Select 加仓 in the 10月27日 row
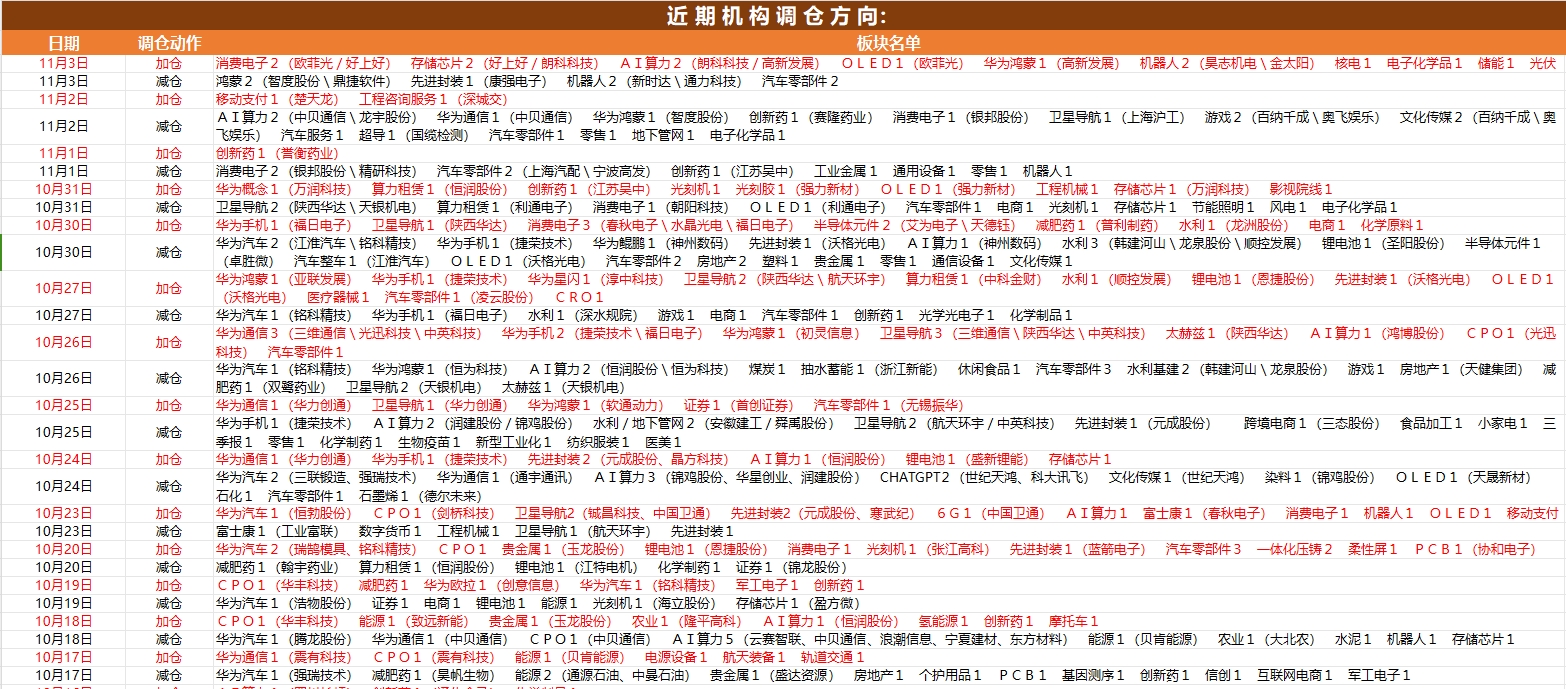 (x=169, y=288)
